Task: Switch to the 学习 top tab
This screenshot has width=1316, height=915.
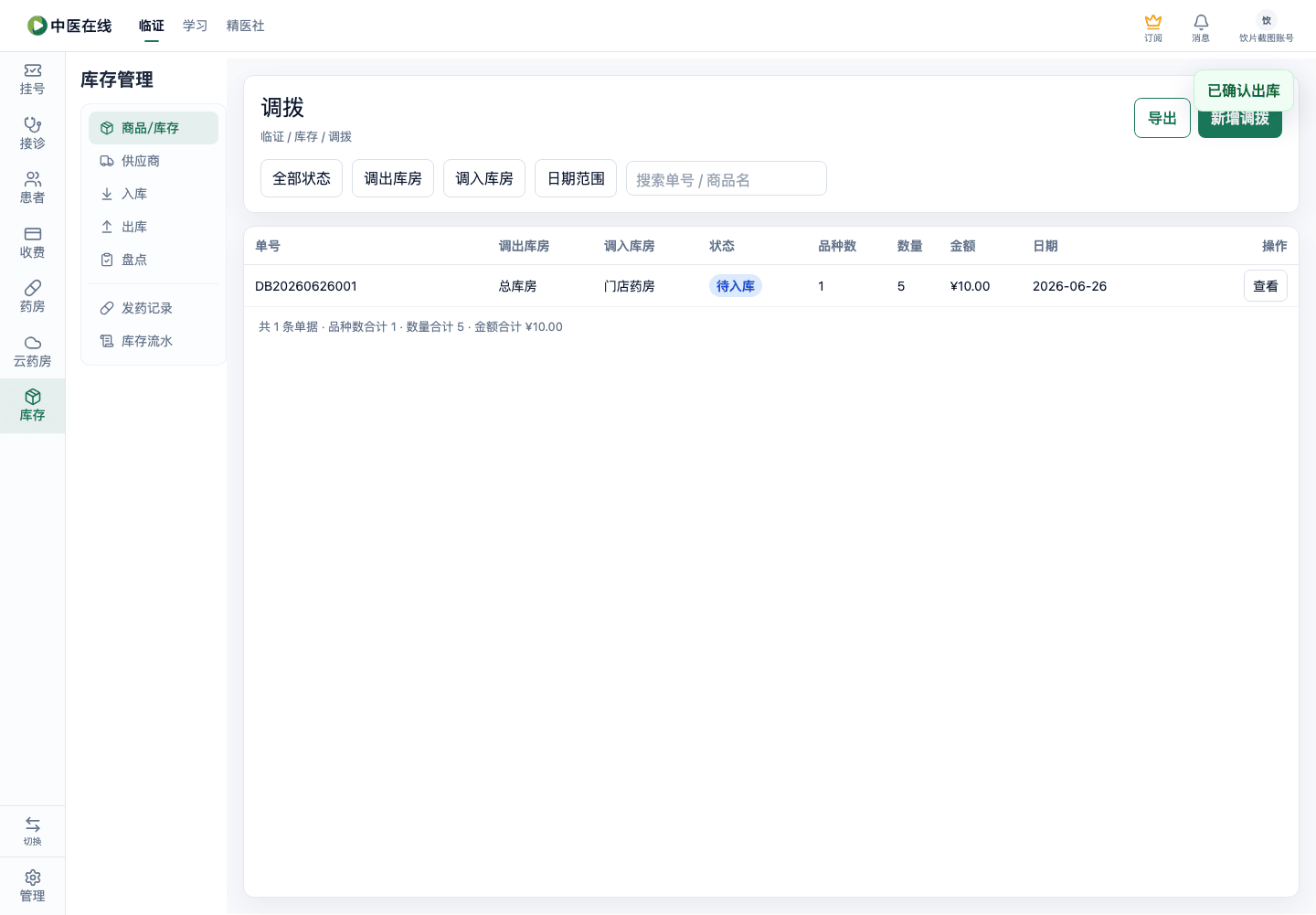Action: (x=196, y=26)
